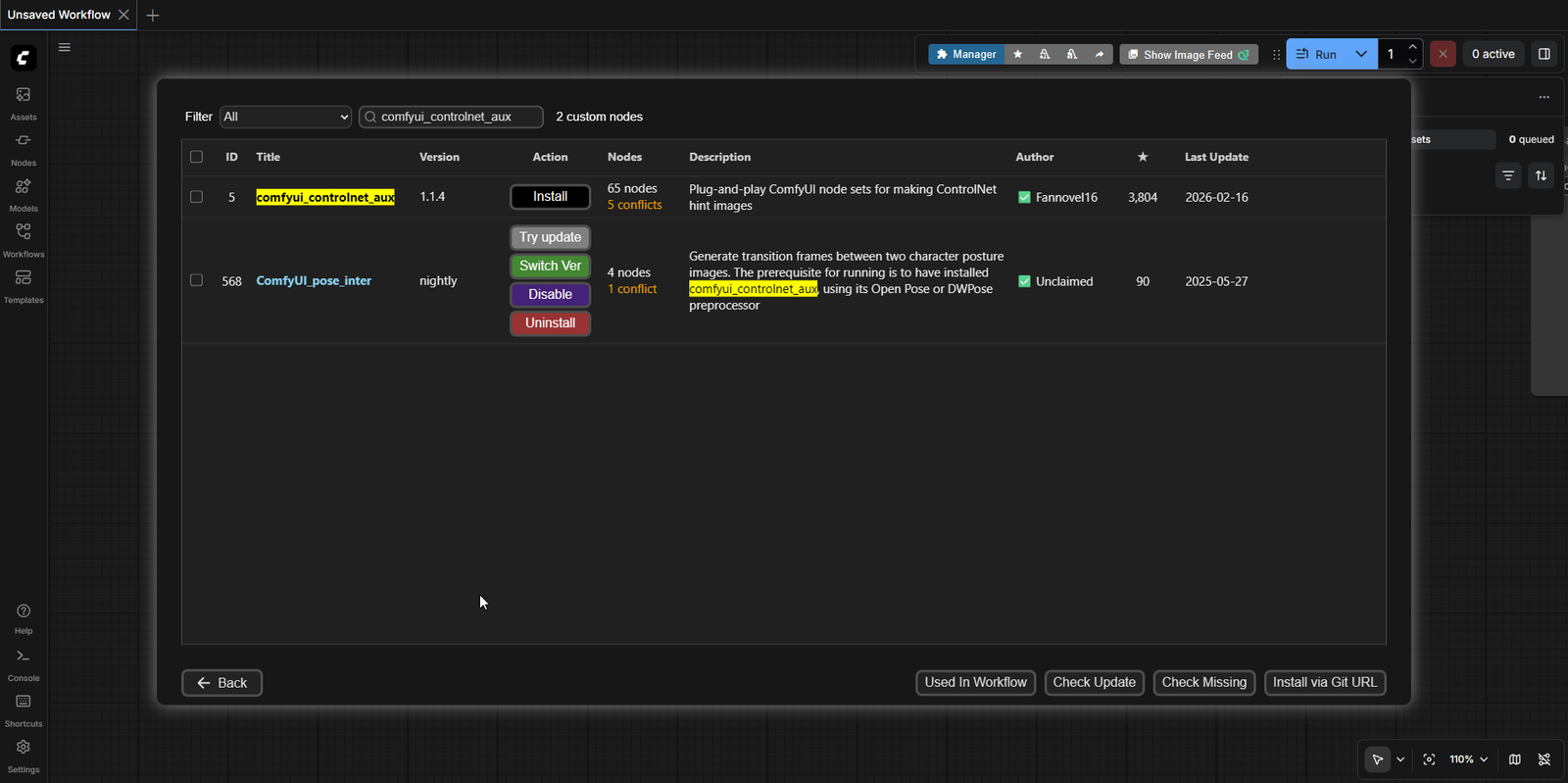The width and height of the screenshot is (1568, 783).
Task: Sort table by Title column
Action: (269, 157)
